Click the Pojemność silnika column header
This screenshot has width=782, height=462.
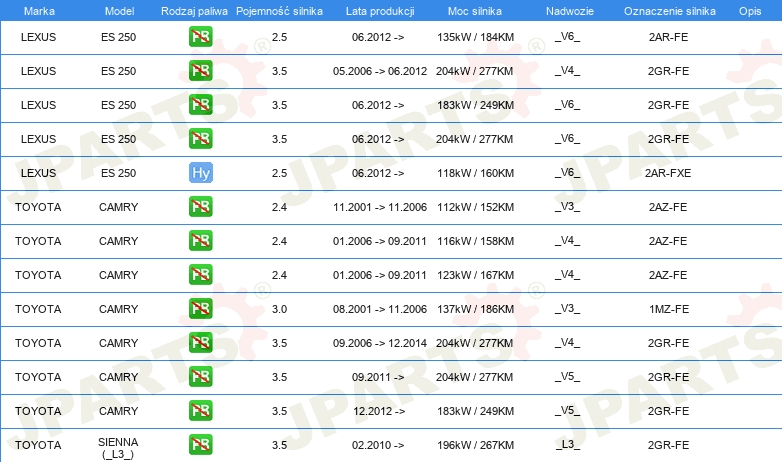(x=279, y=11)
